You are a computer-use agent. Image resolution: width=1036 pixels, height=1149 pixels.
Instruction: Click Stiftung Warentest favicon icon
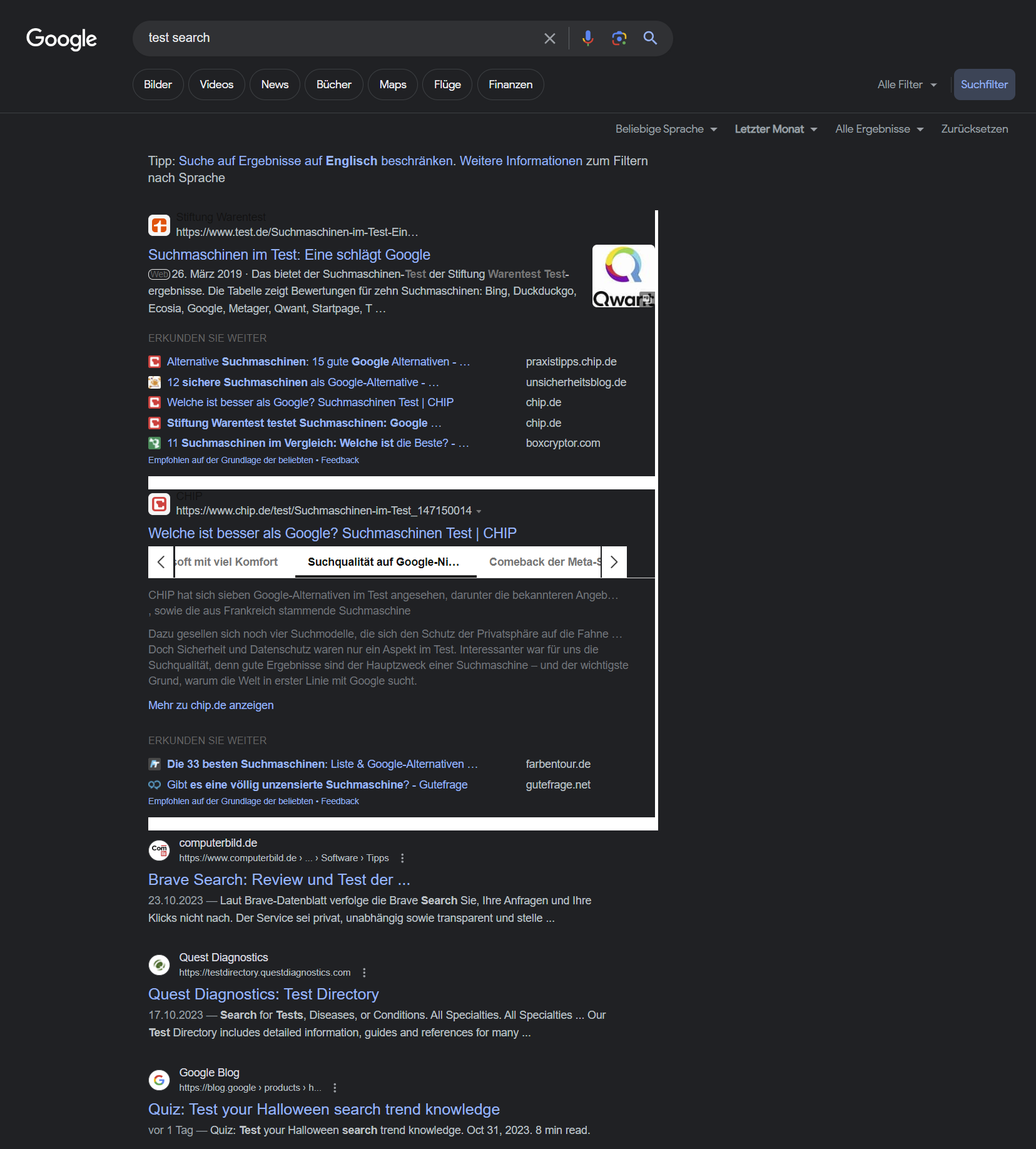pos(160,225)
